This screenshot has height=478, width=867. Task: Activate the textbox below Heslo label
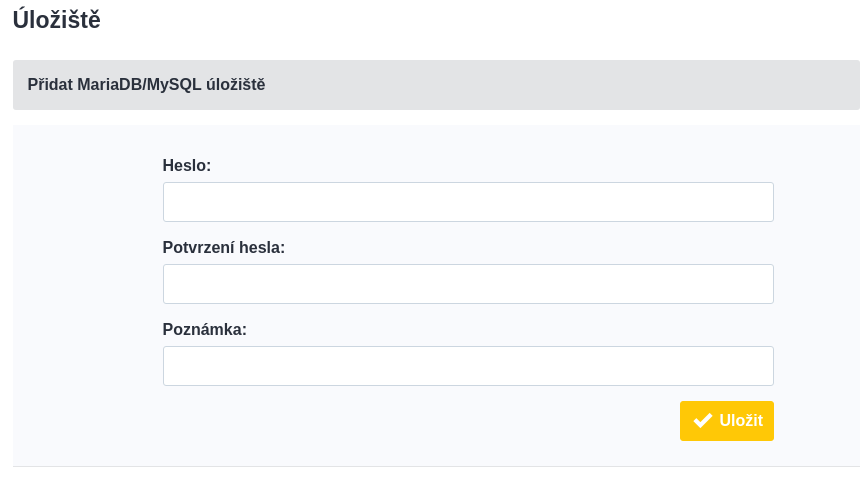tap(468, 202)
